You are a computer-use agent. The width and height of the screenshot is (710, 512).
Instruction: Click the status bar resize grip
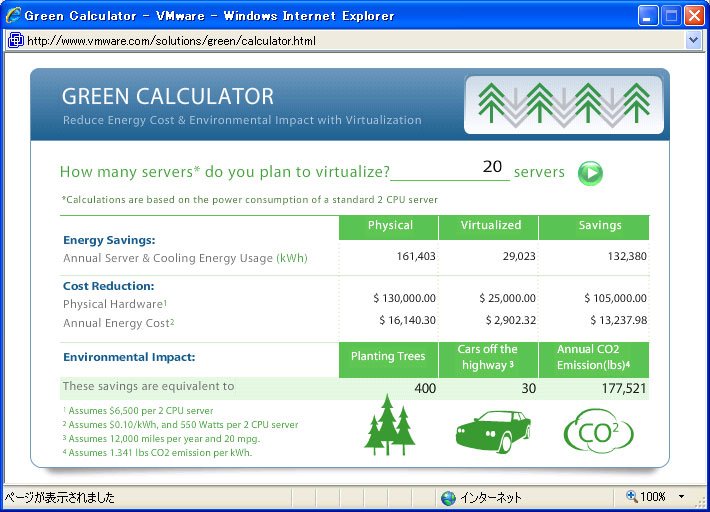tap(700, 502)
